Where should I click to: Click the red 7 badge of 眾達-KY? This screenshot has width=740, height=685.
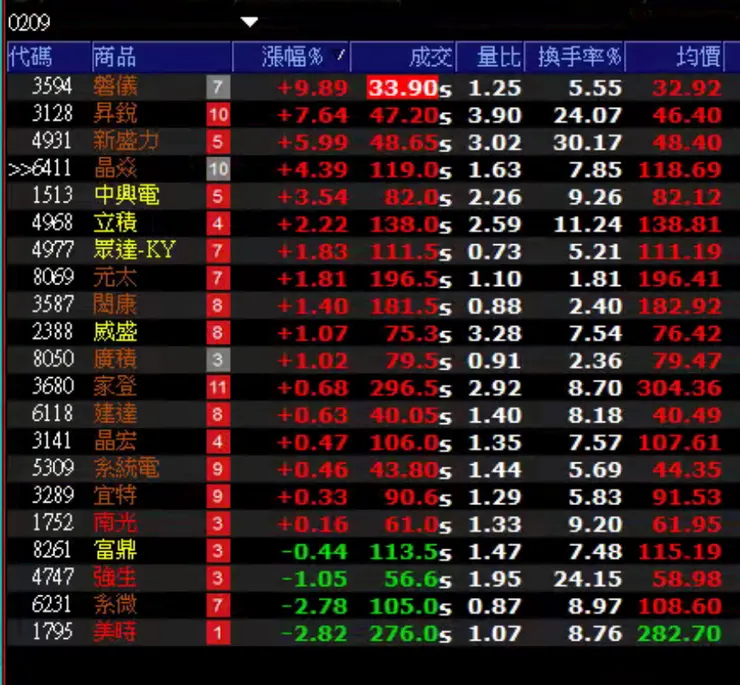[x=218, y=251]
